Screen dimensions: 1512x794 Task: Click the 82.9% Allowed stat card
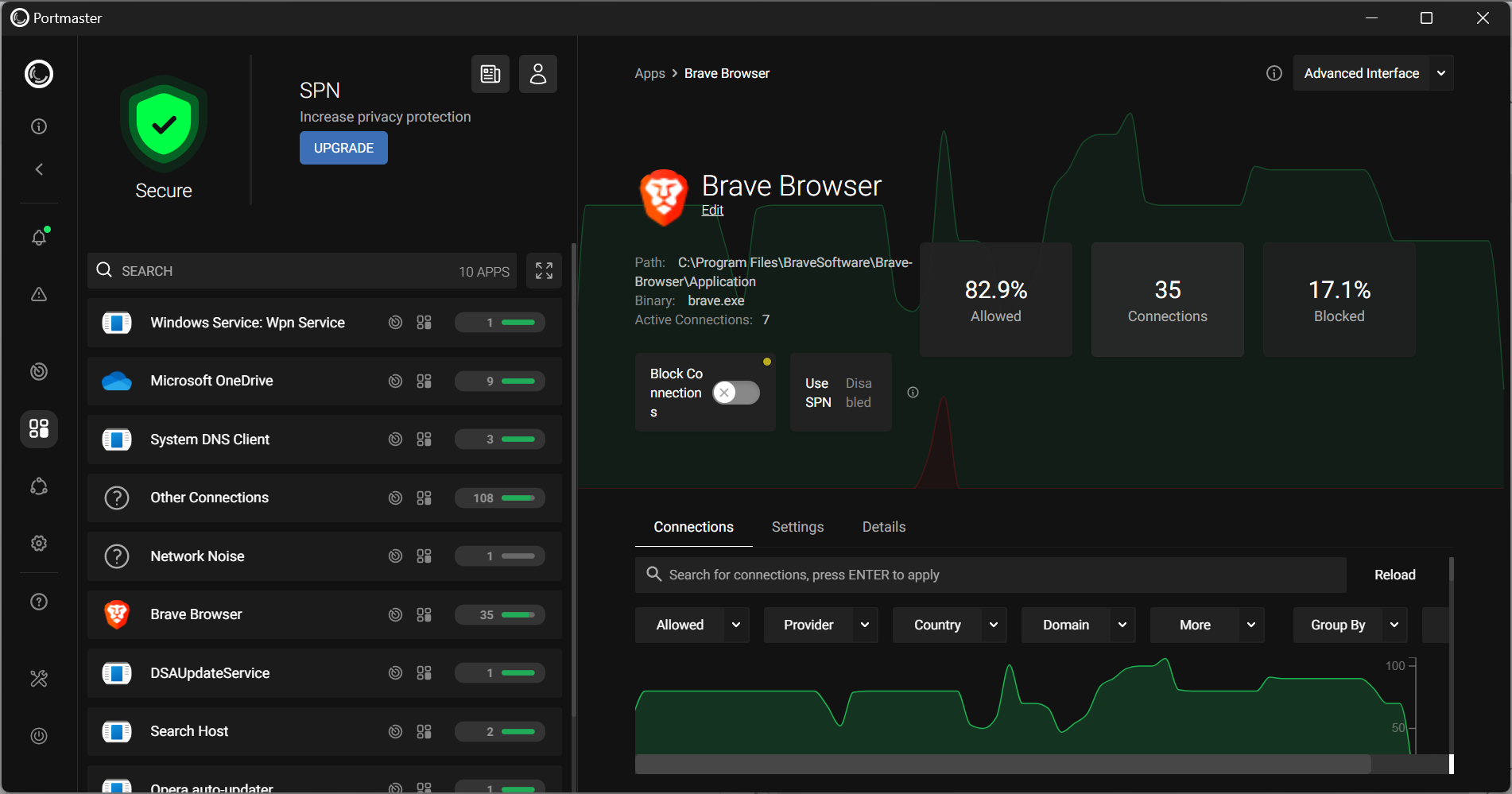point(996,300)
